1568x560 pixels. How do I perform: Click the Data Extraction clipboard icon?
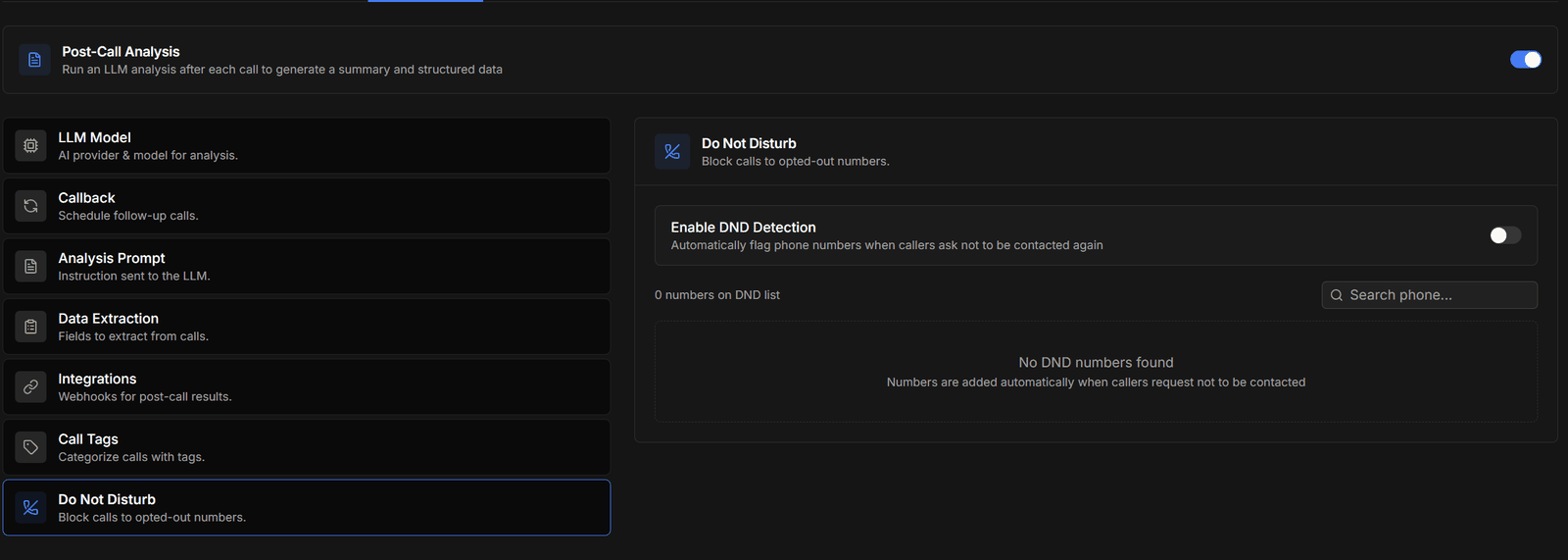coord(30,327)
